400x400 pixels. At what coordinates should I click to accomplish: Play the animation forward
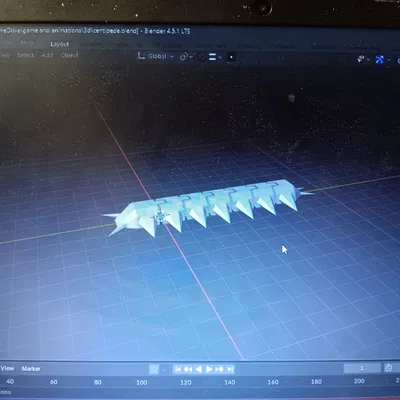click(209, 369)
